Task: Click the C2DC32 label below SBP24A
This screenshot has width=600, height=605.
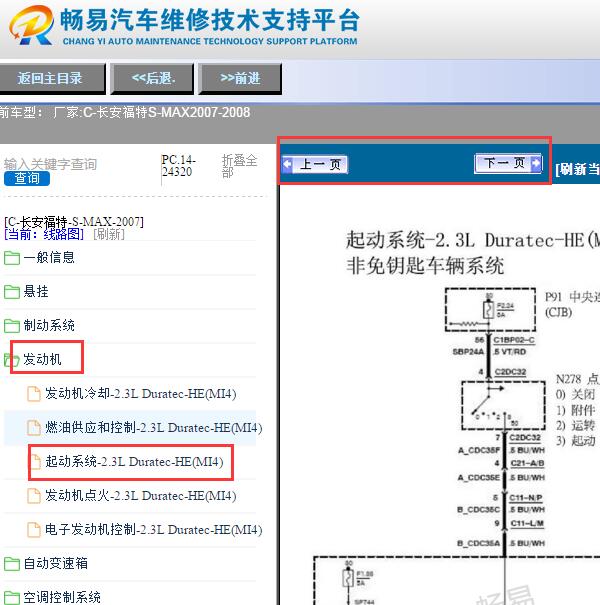Action: click(510, 372)
